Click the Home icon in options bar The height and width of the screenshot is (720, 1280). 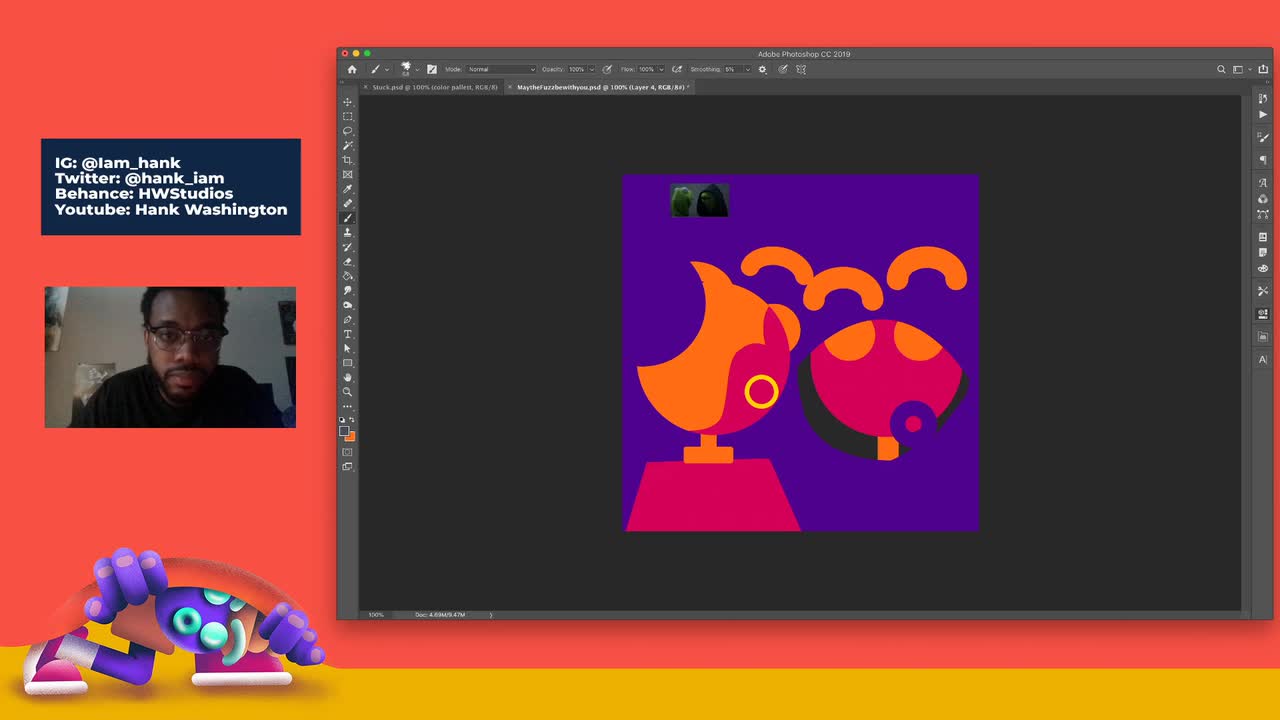coord(352,70)
